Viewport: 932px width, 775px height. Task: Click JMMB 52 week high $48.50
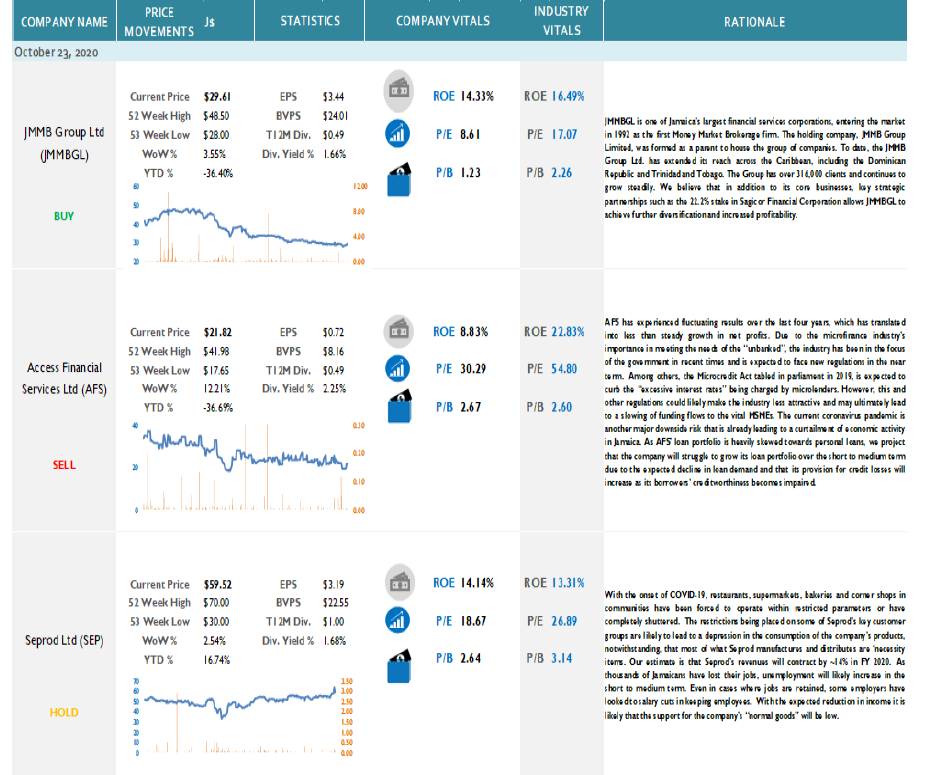(216, 116)
